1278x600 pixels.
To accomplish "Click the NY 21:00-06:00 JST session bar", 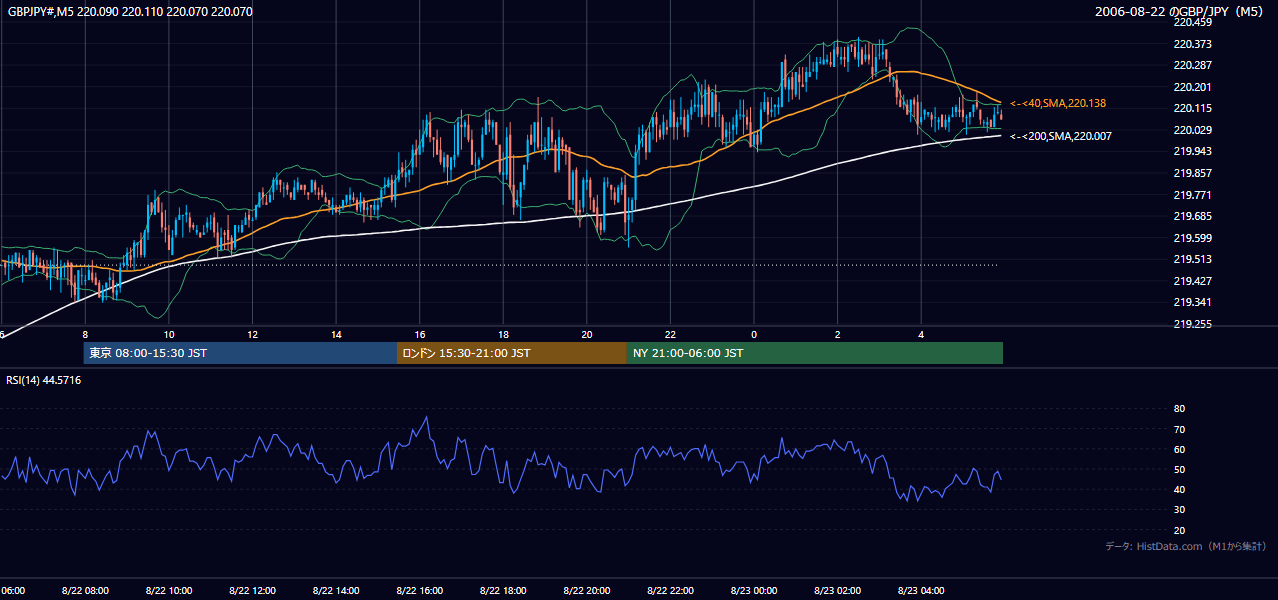I will (x=815, y=353).
